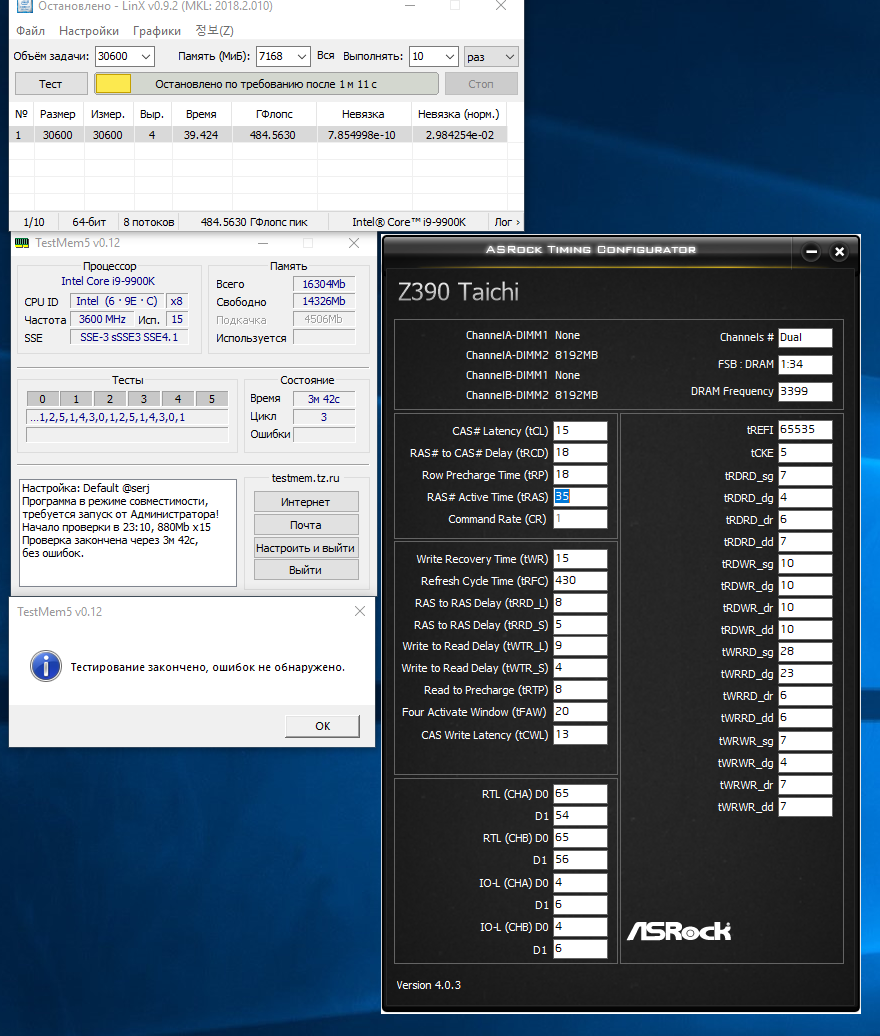Click the ASRock logo in Timing Configurator

coord(678,931)
